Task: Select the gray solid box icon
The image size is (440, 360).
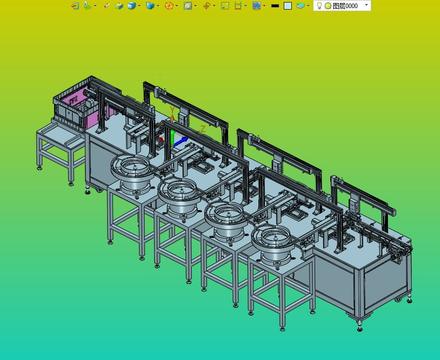Action: pos(119,6)
